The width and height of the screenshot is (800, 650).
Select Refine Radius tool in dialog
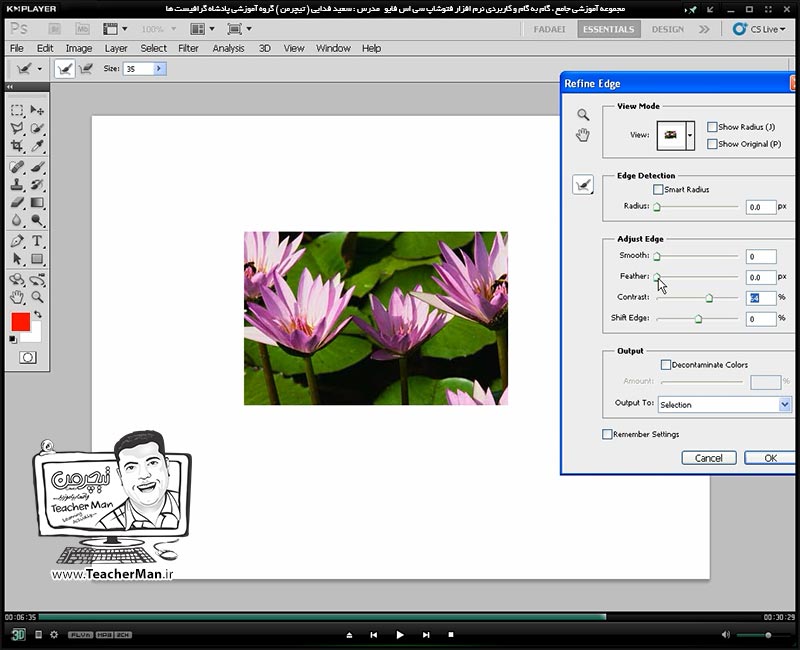pos(583,185)
